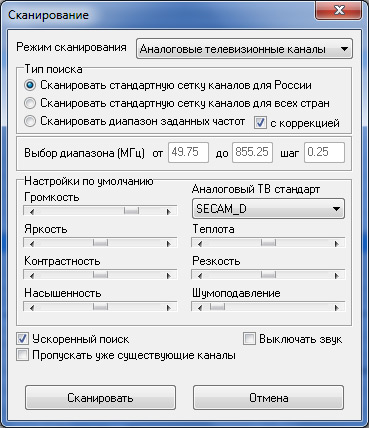Click the Сканировать button
This screenshot has width=369, height=428.
(x=100, y=398)
